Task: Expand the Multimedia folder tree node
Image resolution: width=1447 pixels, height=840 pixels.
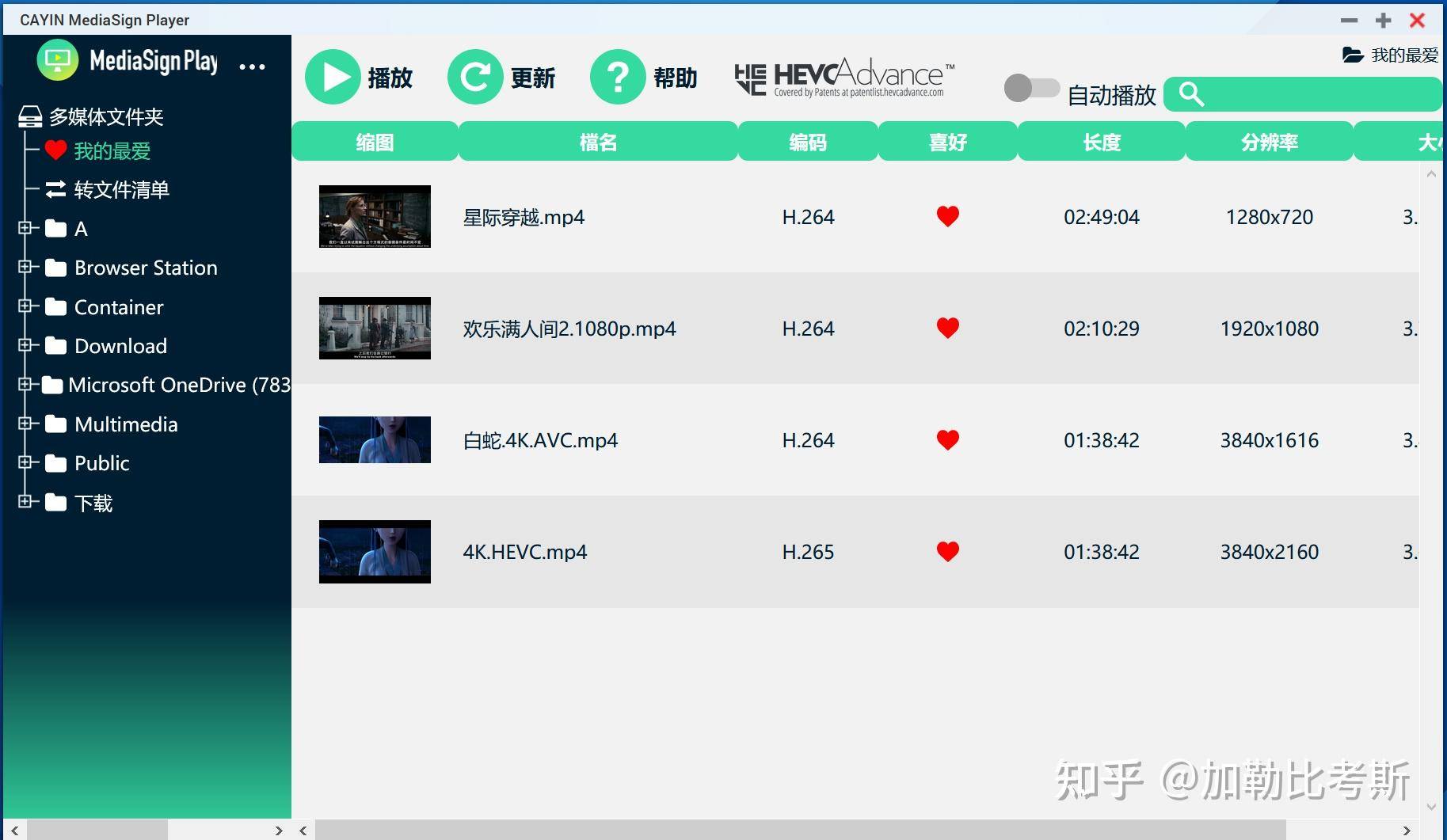Action: (x=25, y=424)
